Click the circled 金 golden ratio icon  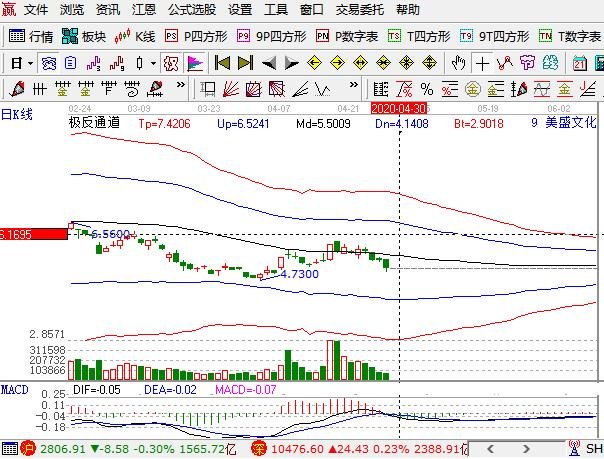pos(473,89)
